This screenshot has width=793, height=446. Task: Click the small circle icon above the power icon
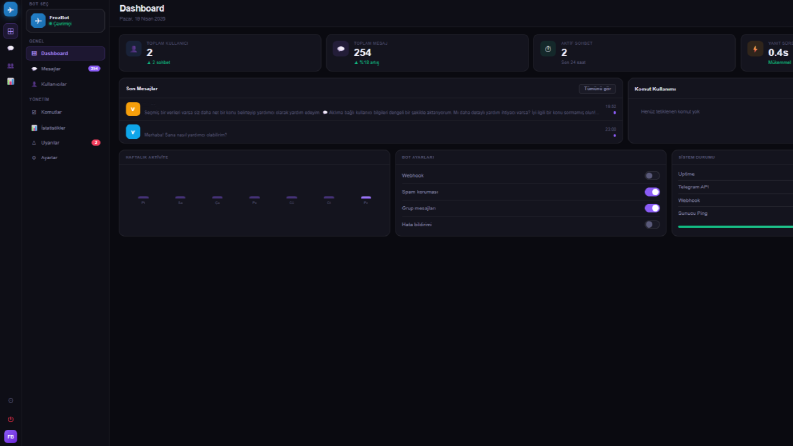click(11, 400)
